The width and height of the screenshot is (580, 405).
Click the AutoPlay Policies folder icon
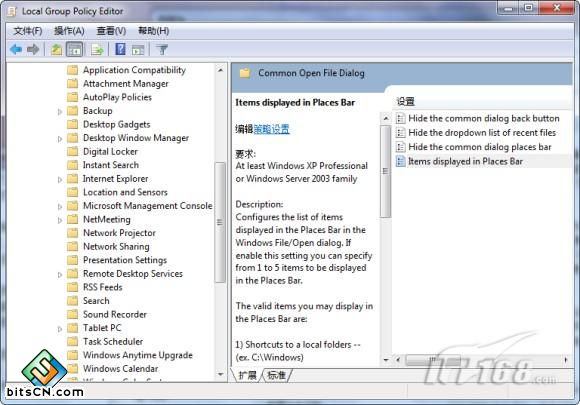[72, 97]
